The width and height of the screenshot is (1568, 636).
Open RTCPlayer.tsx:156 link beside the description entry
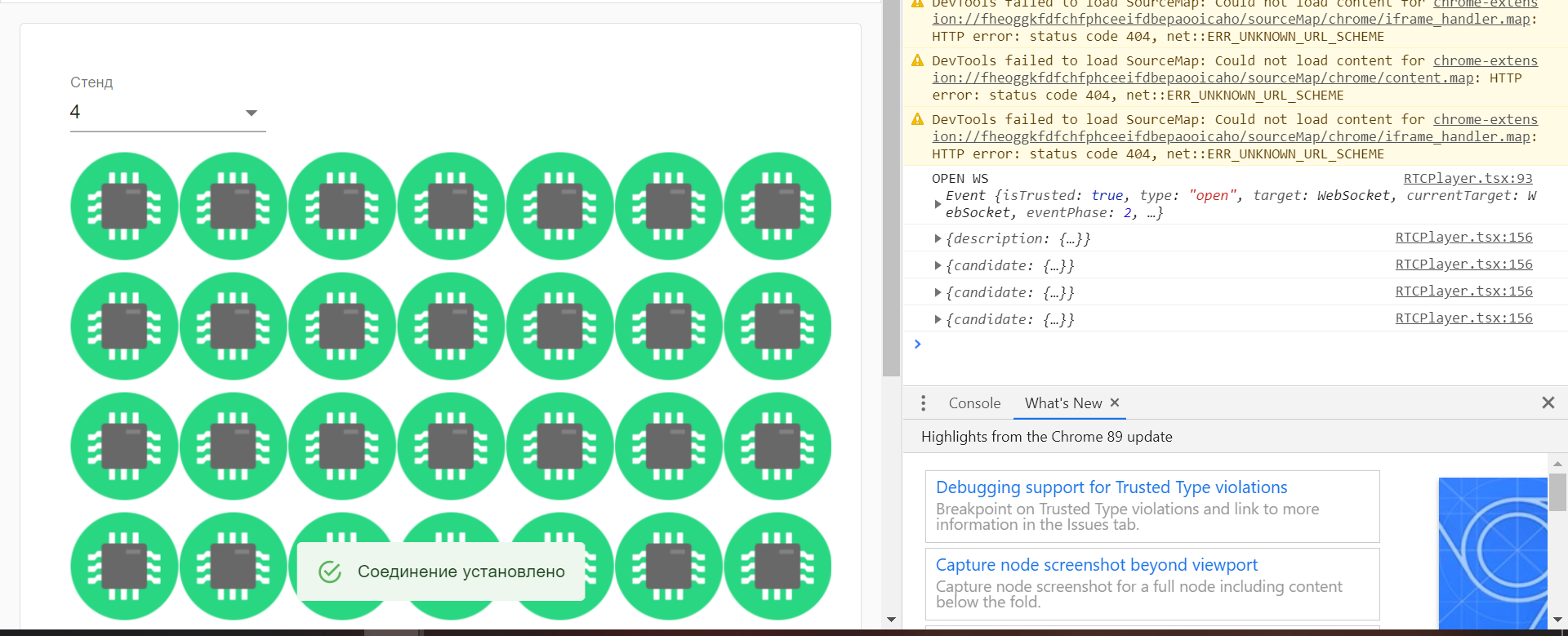point(1463,237)
